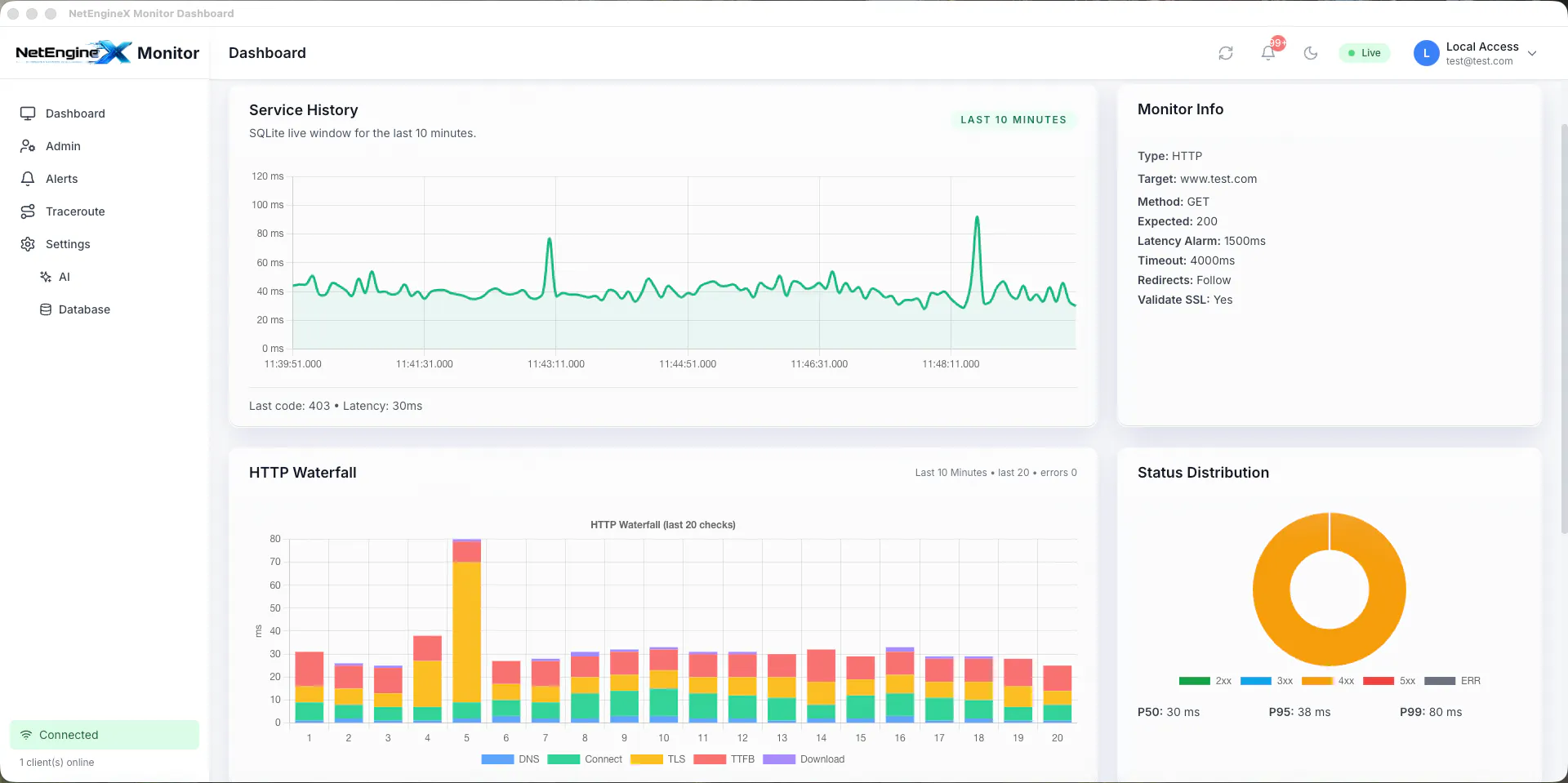Click the tall waterfall bar for check 5
Screen dimensions: 1568x783
466,630
